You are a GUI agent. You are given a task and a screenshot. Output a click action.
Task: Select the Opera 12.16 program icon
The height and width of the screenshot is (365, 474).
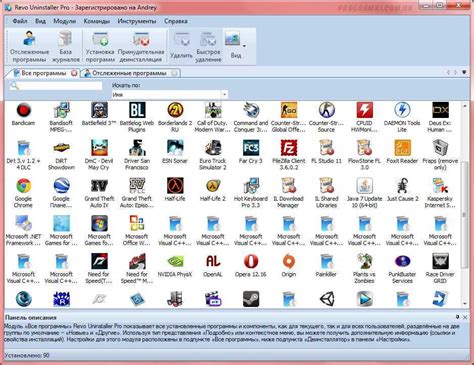point(251,266)
